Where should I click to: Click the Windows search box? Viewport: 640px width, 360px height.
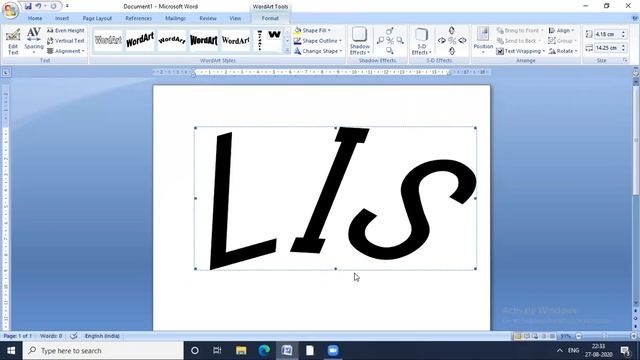coord(103,351)
